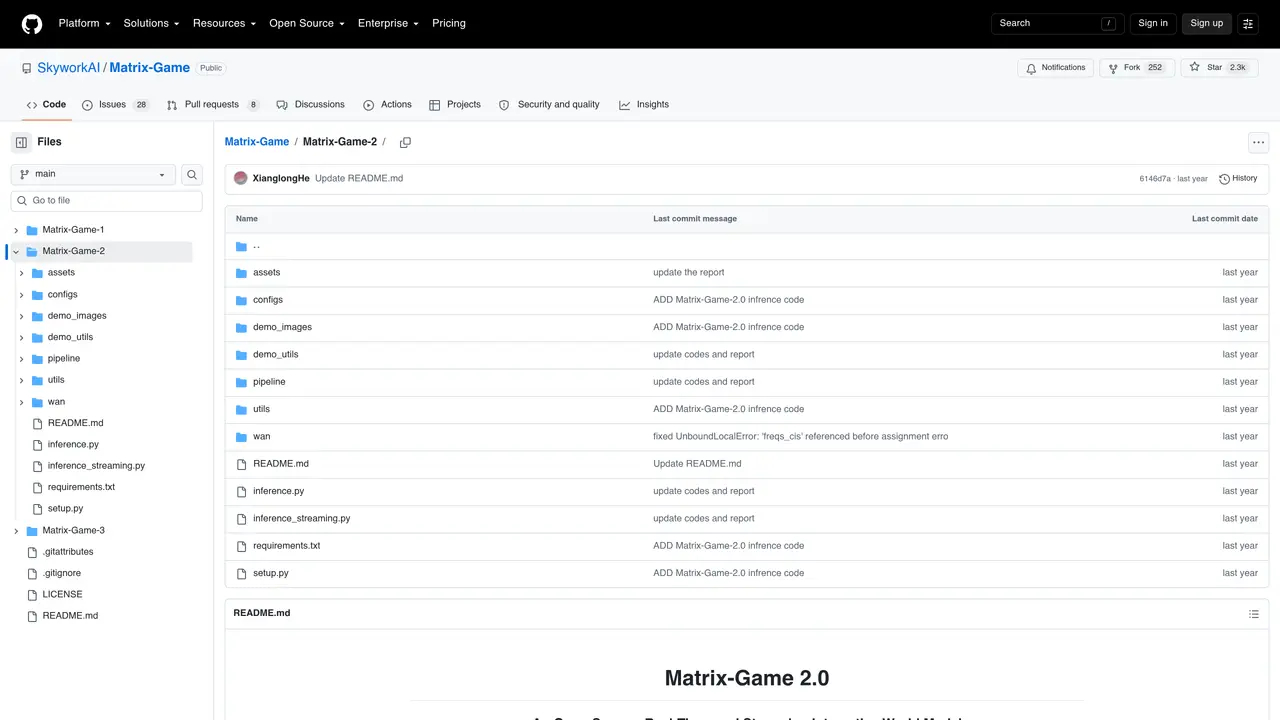The width and height of the screenshot is (1280, 720).
Task: Click the assets folder icon in table
Action: tap(241, 273)
